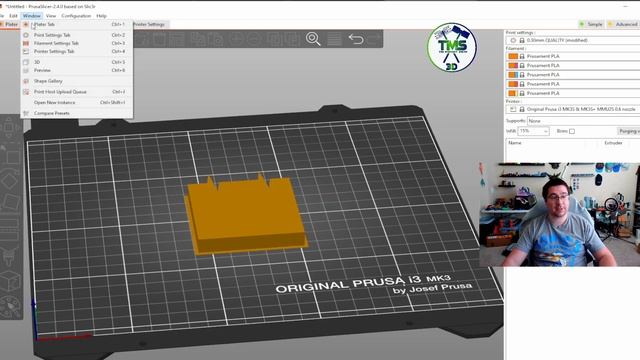Click the Redo arrow in the toolbar

[x=374, y=39]
